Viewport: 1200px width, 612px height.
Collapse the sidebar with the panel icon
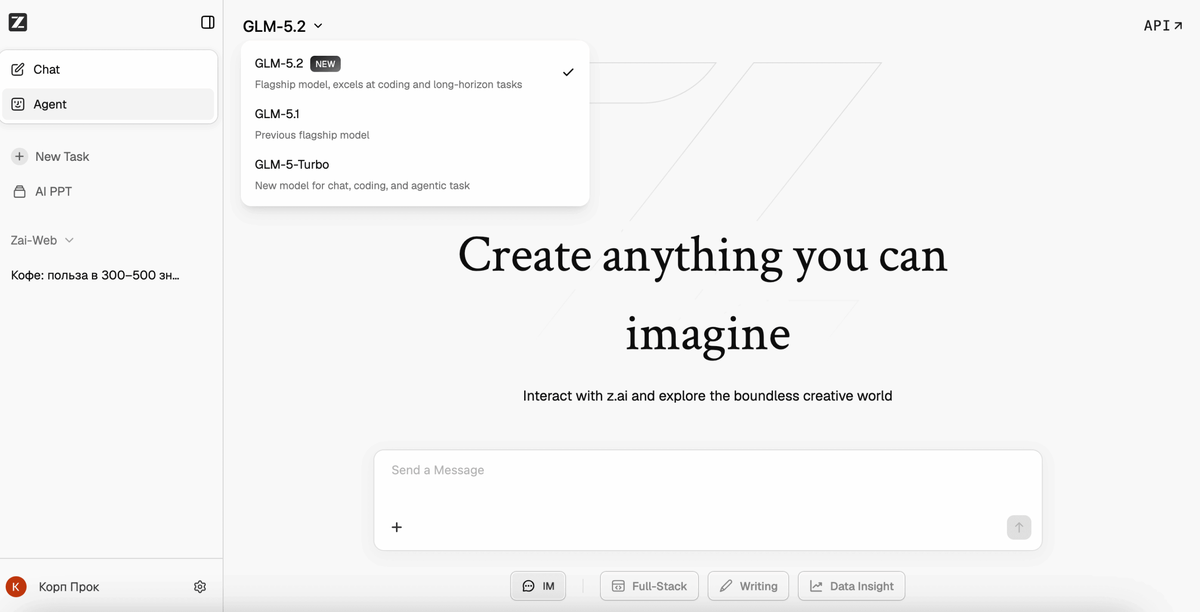tap(207, 22)
